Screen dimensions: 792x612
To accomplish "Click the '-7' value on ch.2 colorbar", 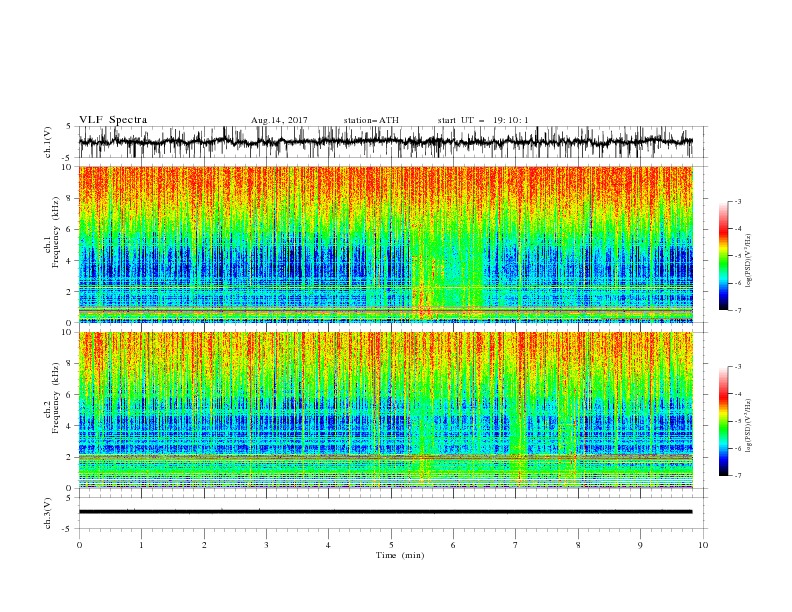I will point(737,476).
